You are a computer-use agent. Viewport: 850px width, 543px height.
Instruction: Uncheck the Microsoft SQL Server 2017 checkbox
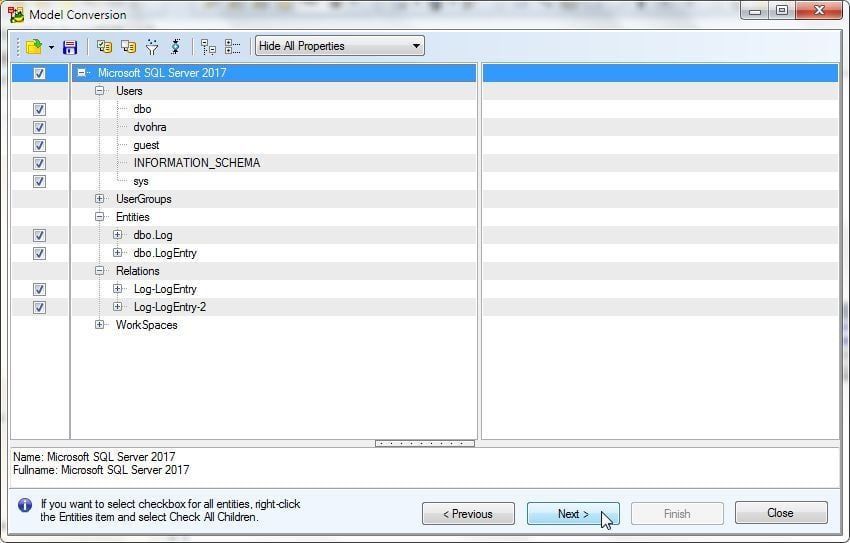point(39,73)
